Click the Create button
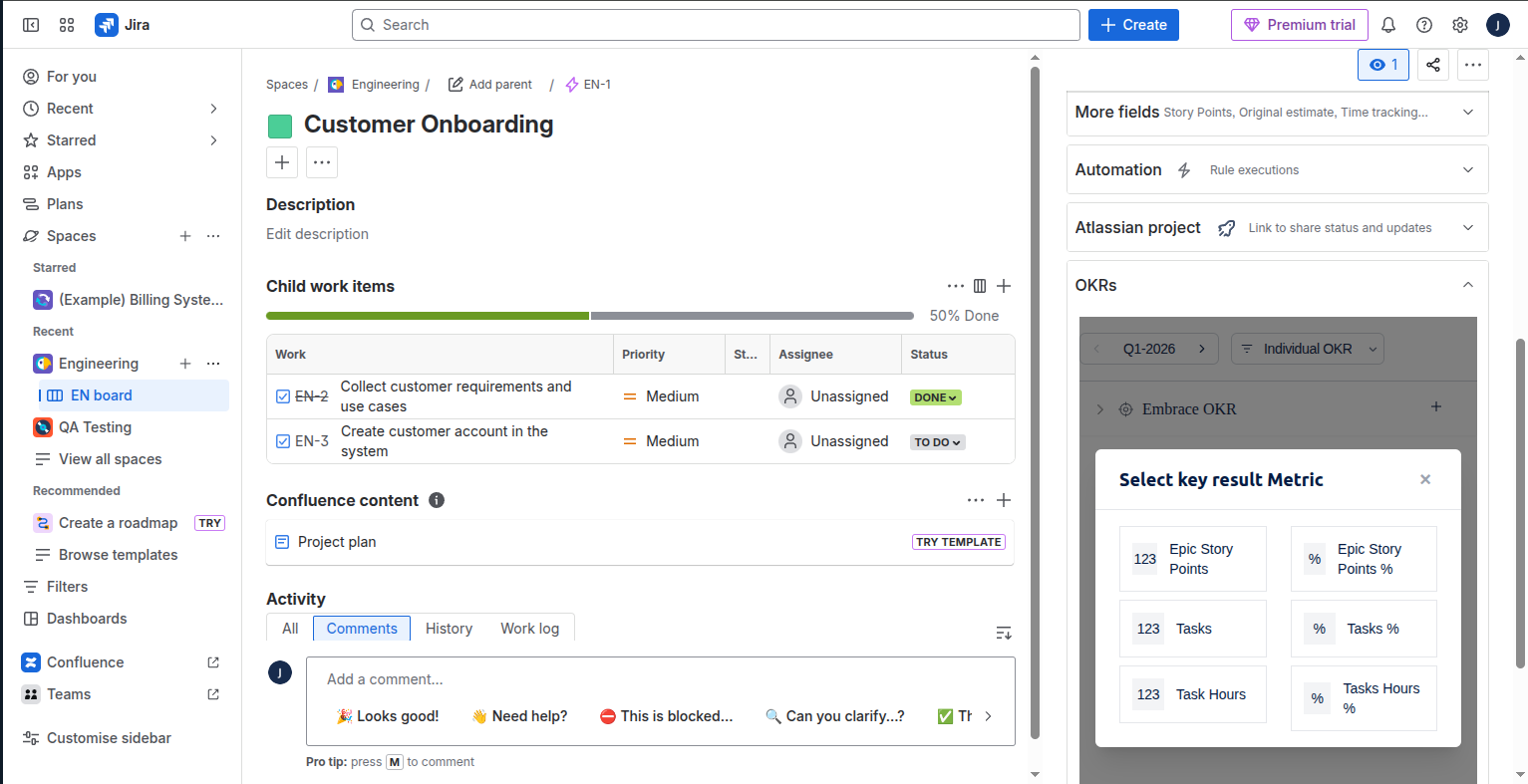The image size is (1528, 784). point(1133,25)
